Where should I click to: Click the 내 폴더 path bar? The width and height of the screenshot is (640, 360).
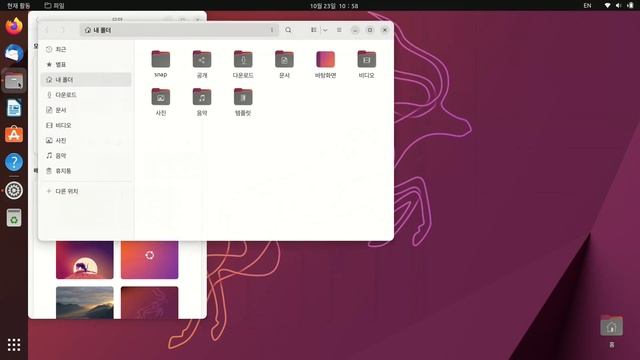coord(179,30)
